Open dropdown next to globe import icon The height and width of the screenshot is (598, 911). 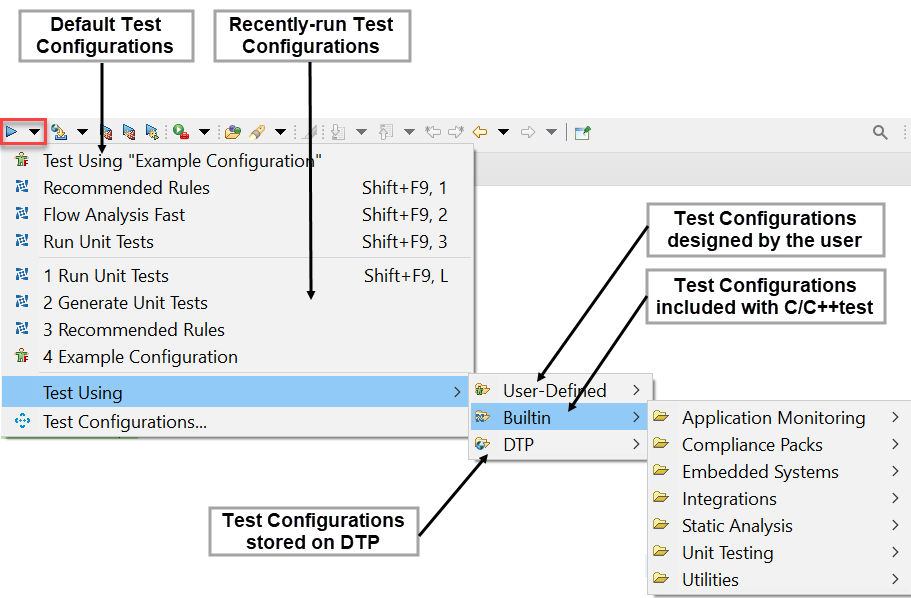click(x=83, y=133)
